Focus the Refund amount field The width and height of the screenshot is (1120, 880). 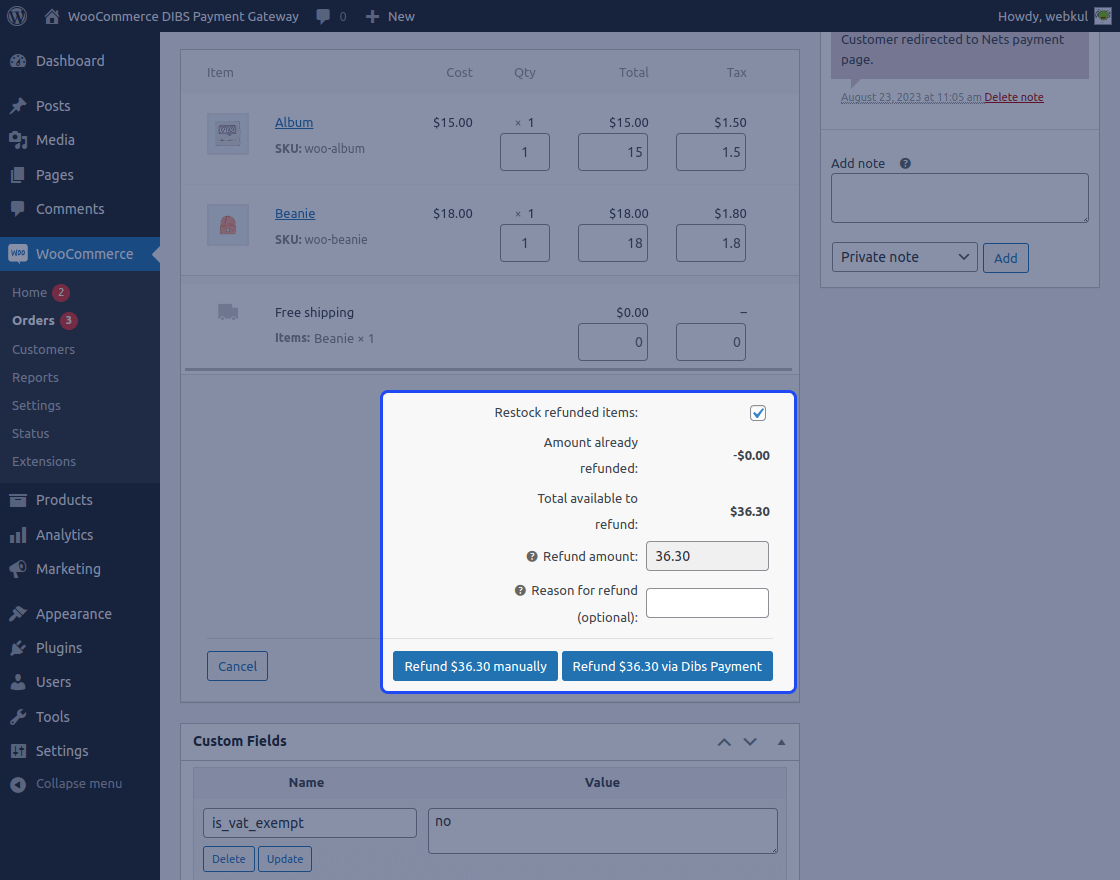707,556
